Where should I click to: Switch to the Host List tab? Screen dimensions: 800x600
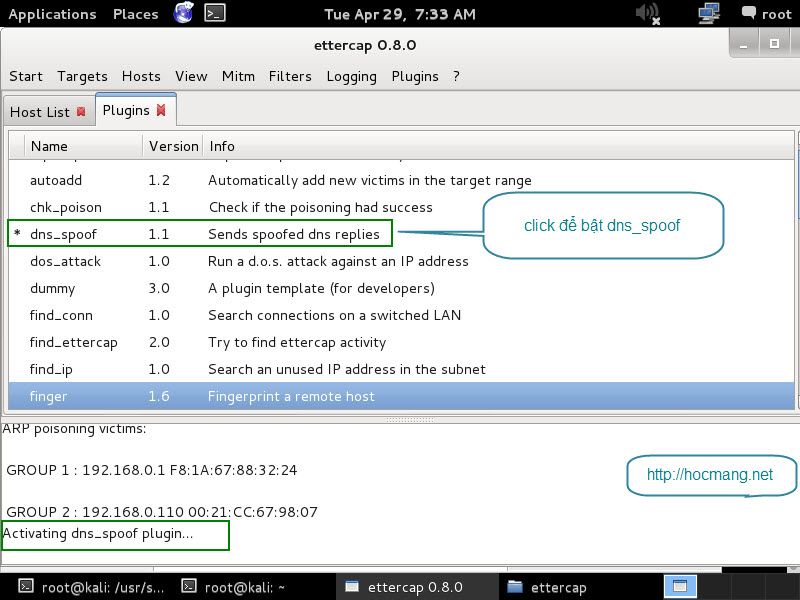[x=40, y=112]
